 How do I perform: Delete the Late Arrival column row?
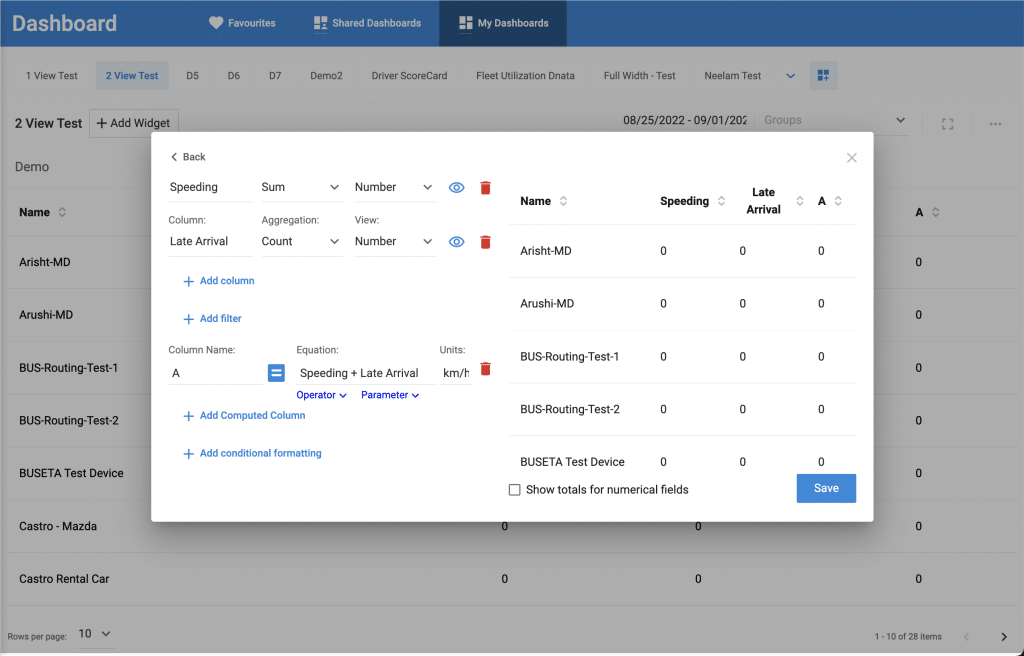pos(486,241)
